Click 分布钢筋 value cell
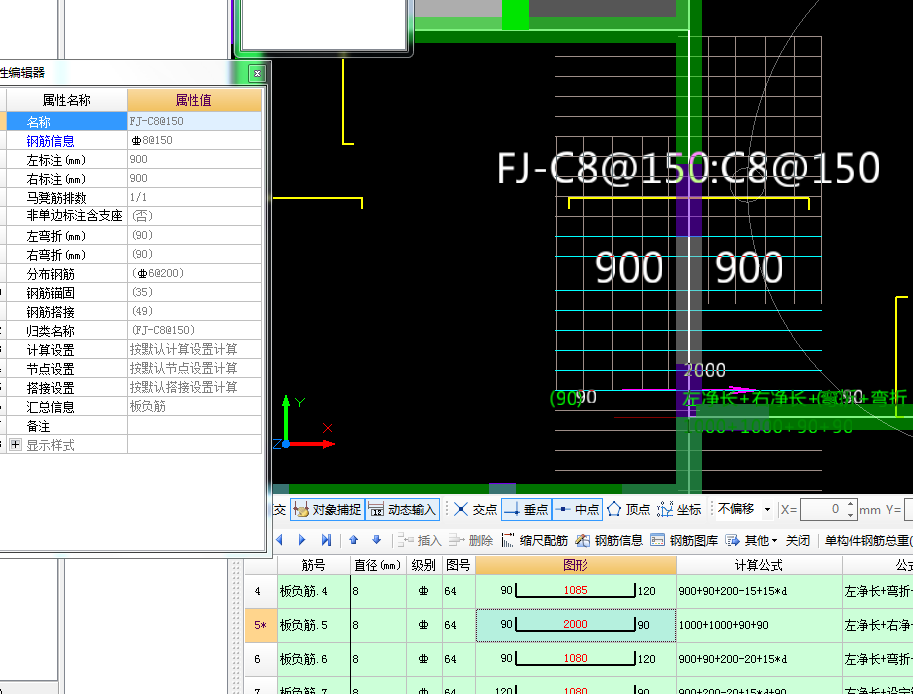Viewport: 913px width, 694px height. [194, 273]
